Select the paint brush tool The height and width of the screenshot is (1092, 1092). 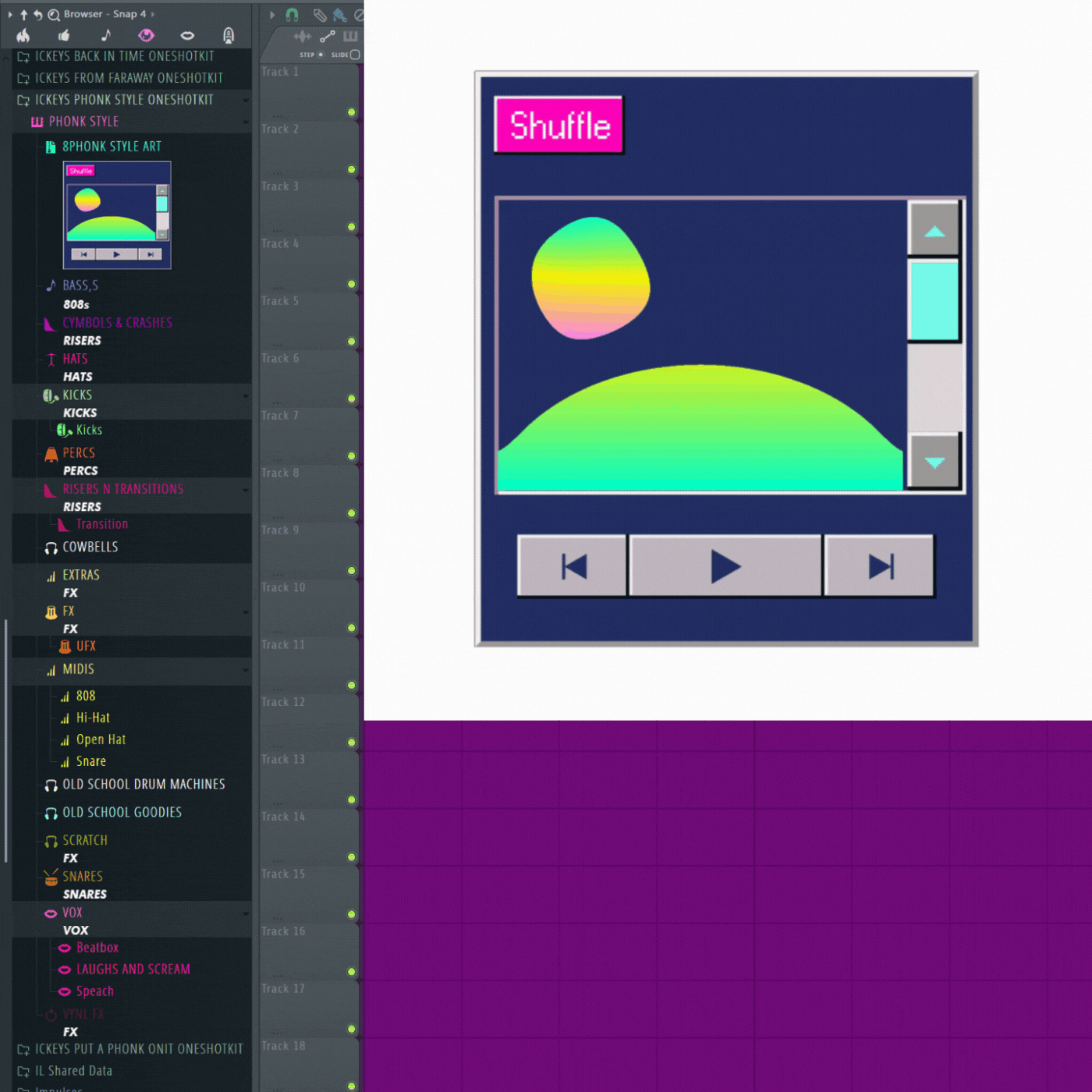click(339, 14)
